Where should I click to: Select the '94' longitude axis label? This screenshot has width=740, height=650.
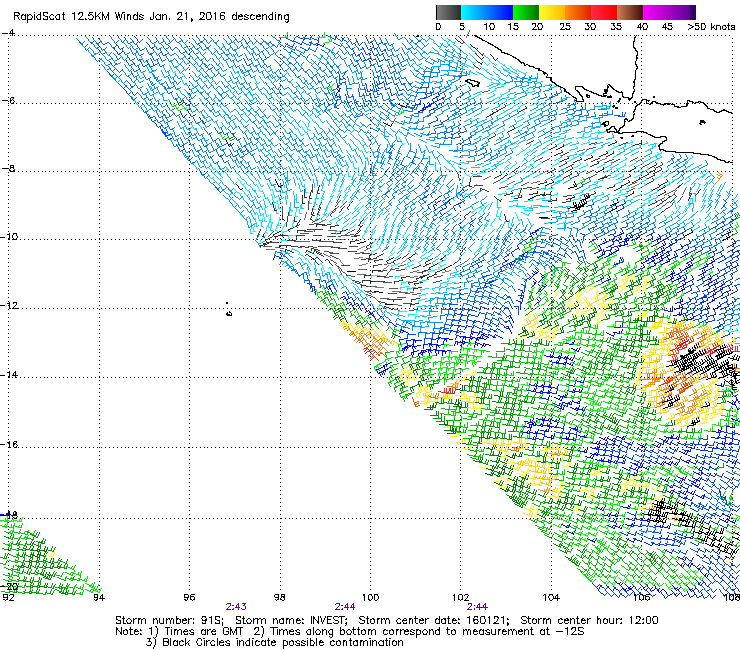coord(99,598)
